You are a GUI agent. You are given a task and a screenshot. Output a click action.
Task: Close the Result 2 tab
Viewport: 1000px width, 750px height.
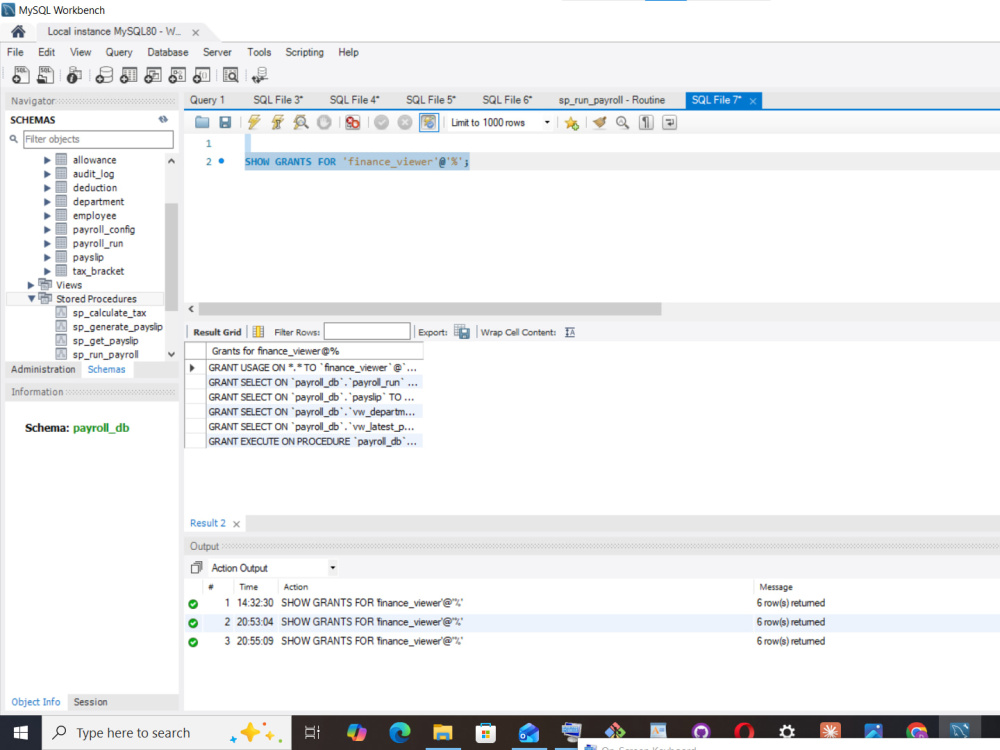tap(237, 524)
